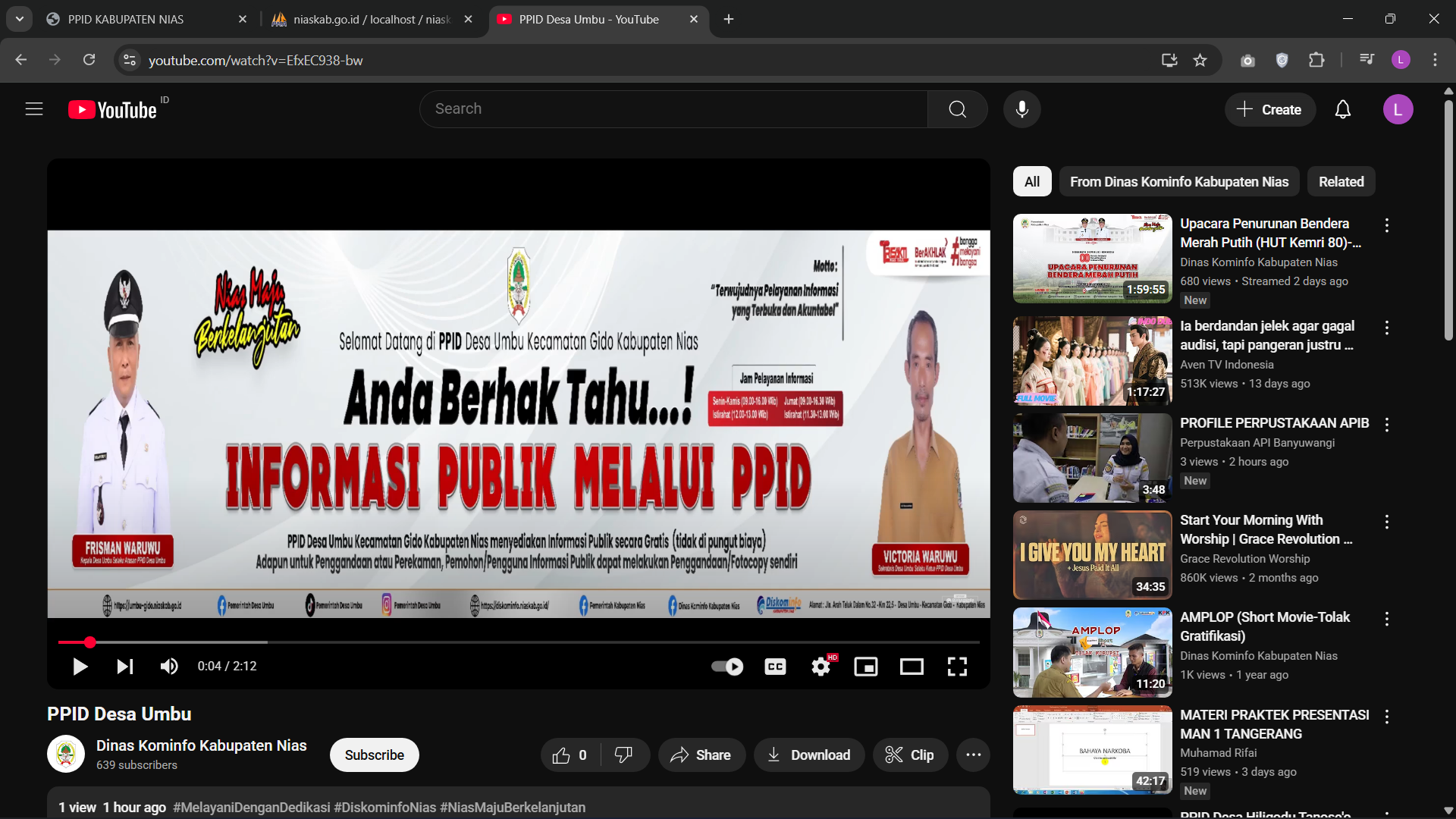Open notifications bell

pos(1342,110)
